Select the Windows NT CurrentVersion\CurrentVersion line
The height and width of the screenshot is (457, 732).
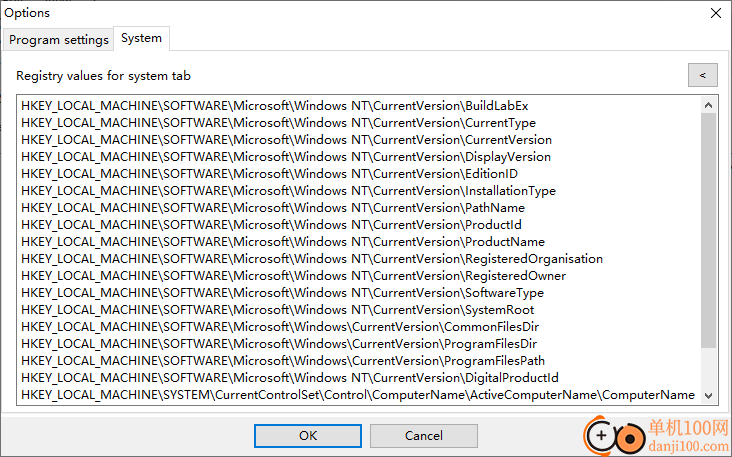click(286, 140)
